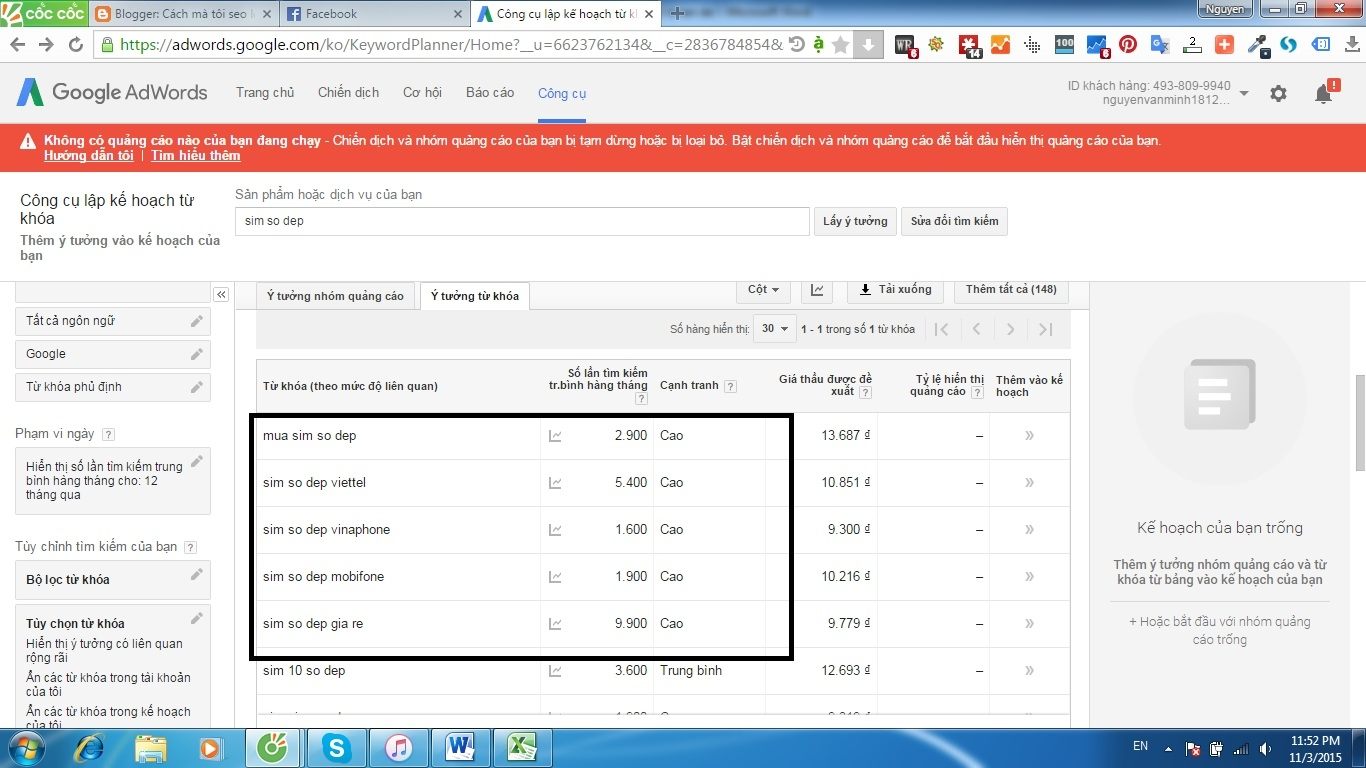The width and height of the screenshot is (1366, 768).
Task: Show trend chart for 'mua sim so dep'
Action: click(x=555, y=436)
